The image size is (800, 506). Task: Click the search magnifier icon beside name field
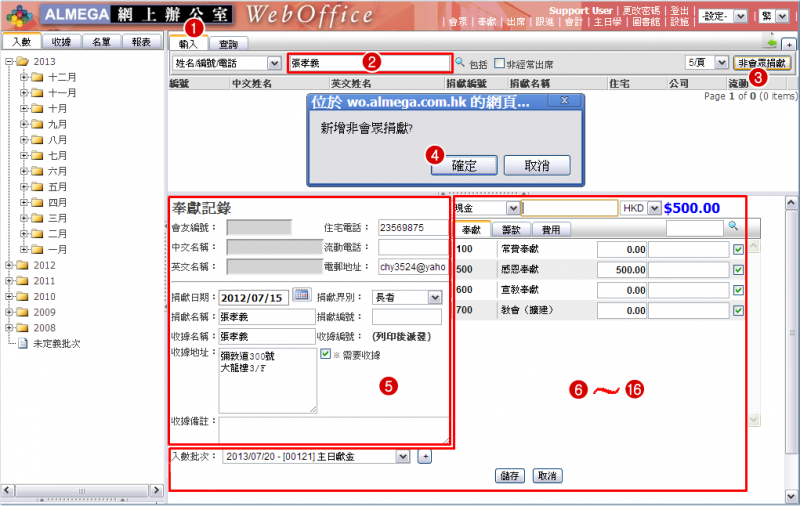point(460,62)
